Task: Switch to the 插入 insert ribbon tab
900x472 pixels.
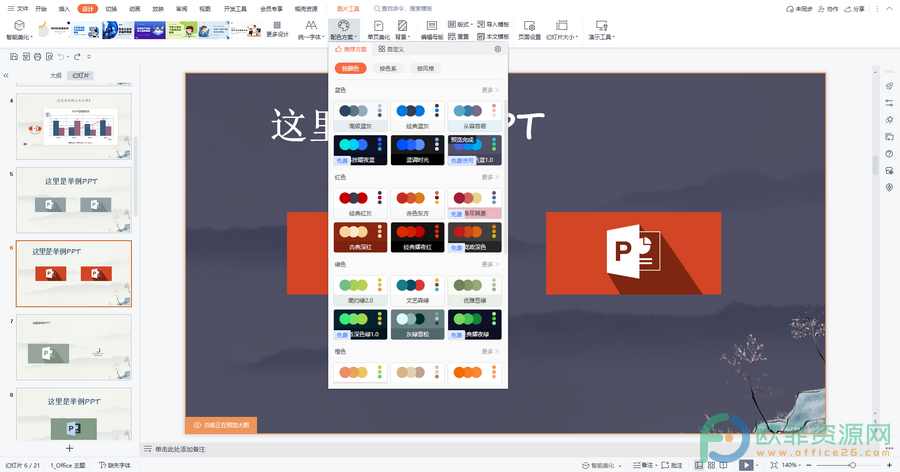Action: [64, 9]
